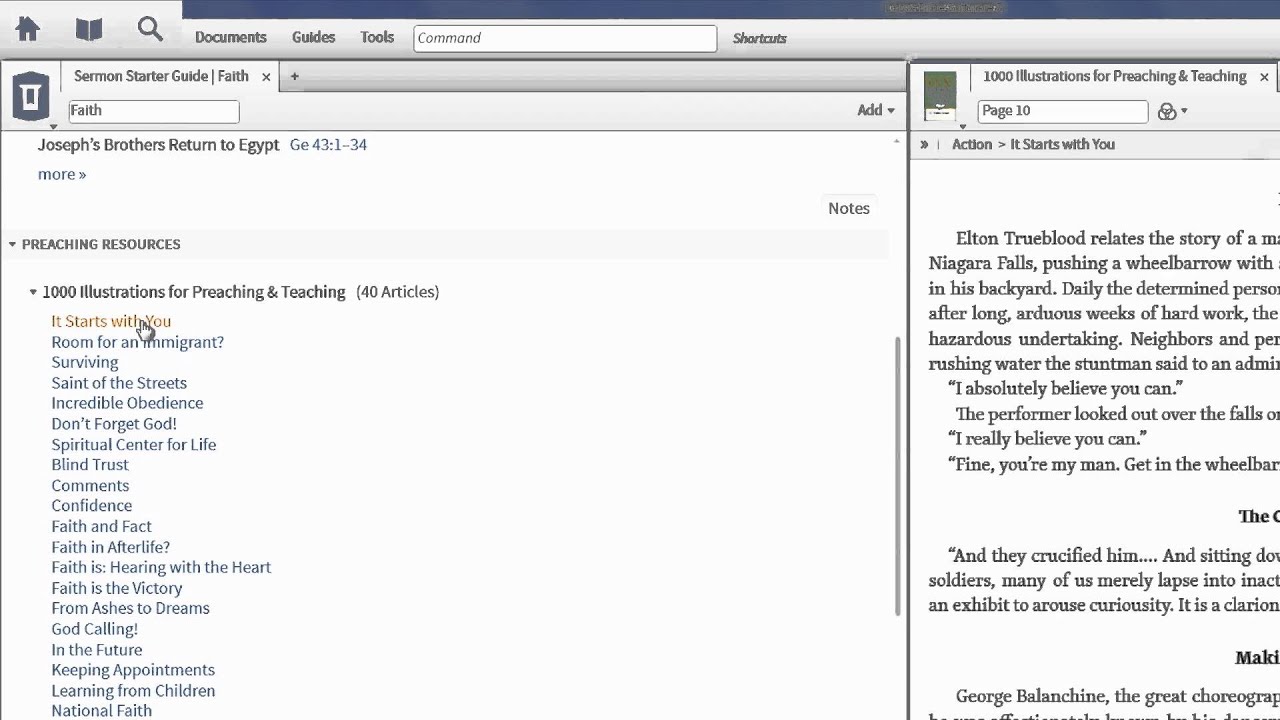Screen dimensions: 1280x720
Task: Open the Incredible Obedience article
Action: pyautogui.click(x=127, y=403)
